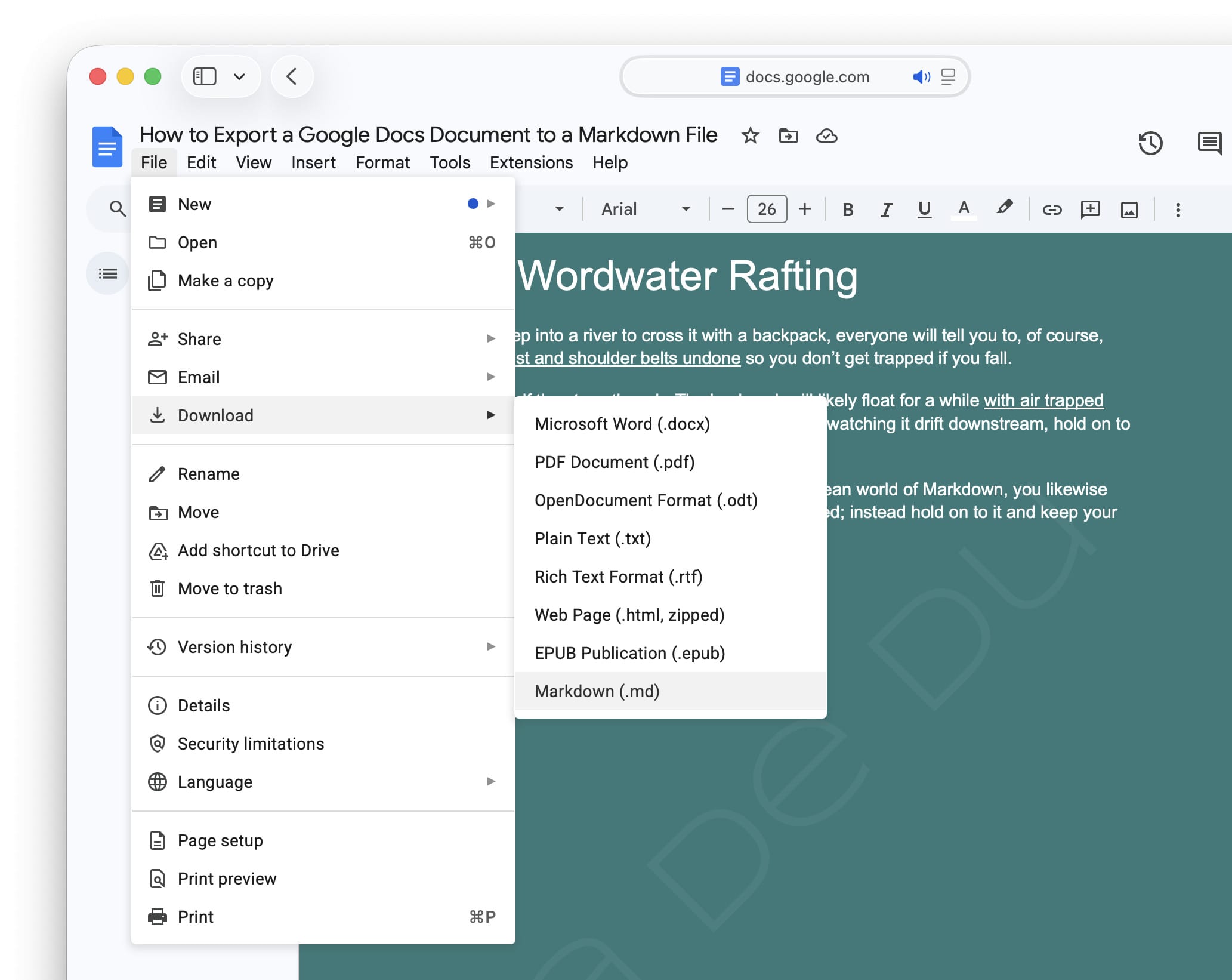Decrease font size with minus button
The width and height of the screenshot is (1232, 980).
(x=728, y=209)
